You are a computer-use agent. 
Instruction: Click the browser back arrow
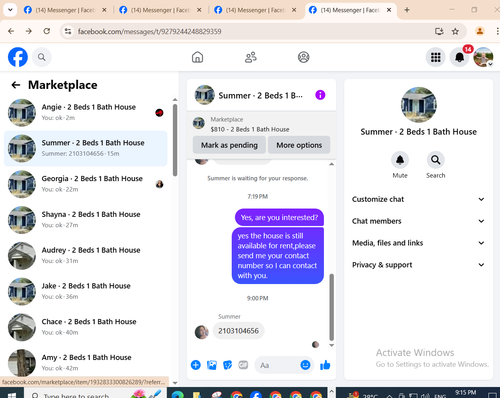(11, 31)
